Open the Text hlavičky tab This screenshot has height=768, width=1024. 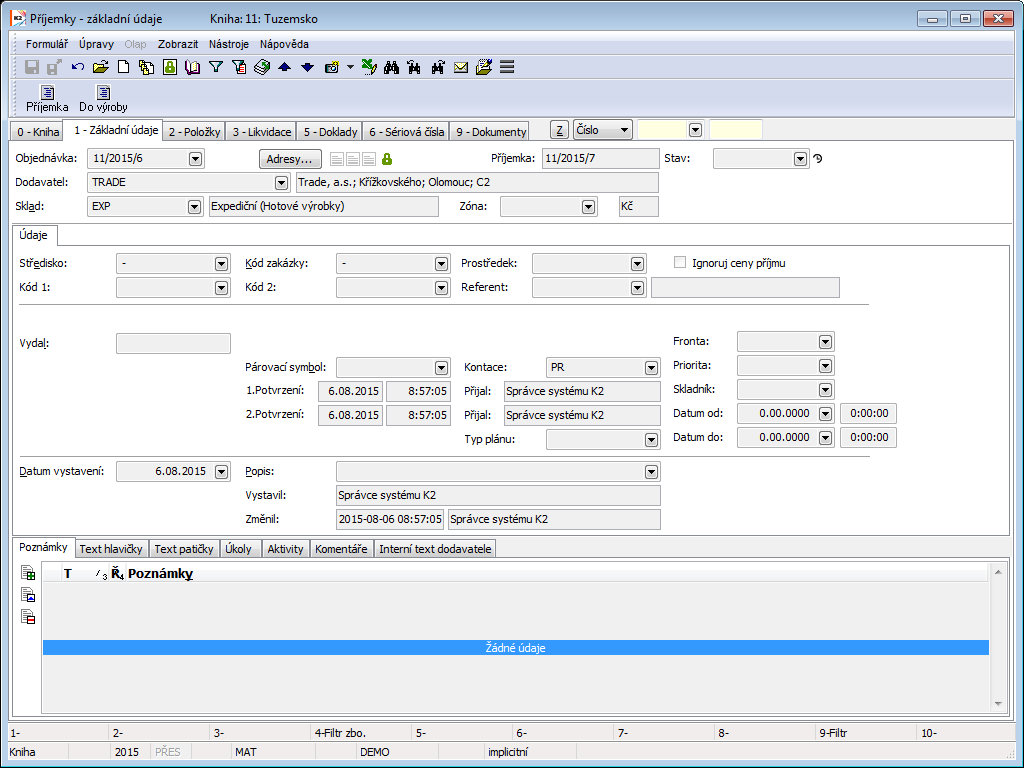pyautogui.click(x=111, y=549)
